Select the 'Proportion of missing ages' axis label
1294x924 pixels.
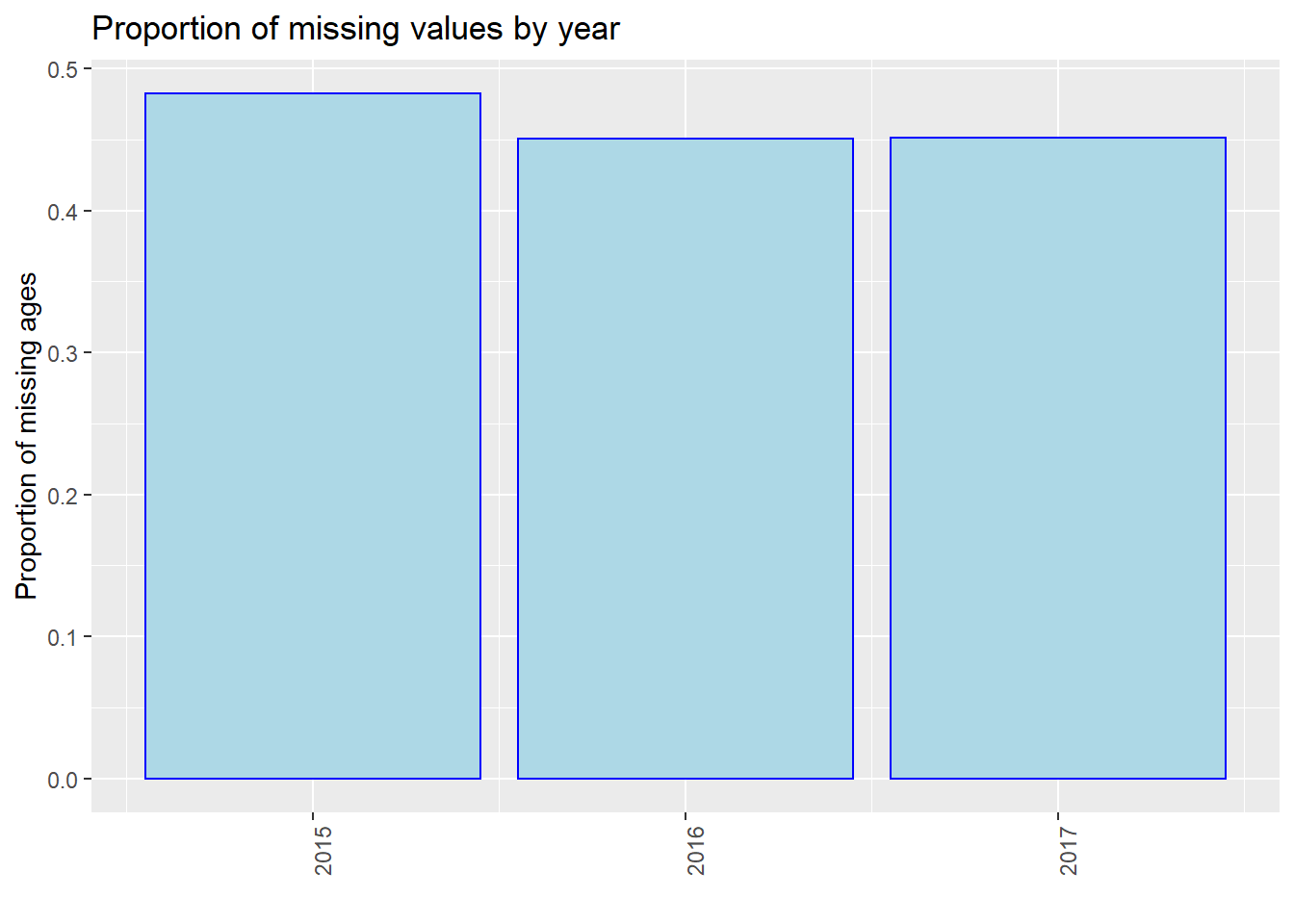pos(27,436)
